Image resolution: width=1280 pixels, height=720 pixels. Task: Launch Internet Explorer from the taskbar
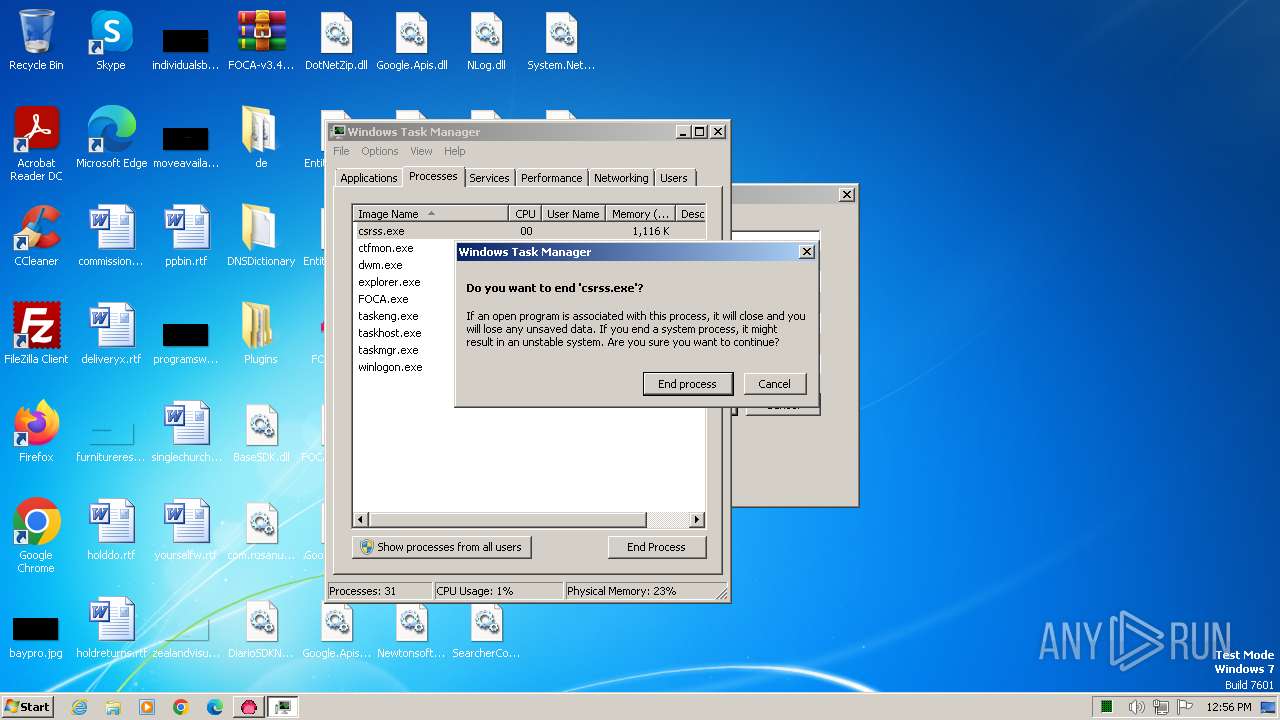pyautogui.click(x=79, y=707)
